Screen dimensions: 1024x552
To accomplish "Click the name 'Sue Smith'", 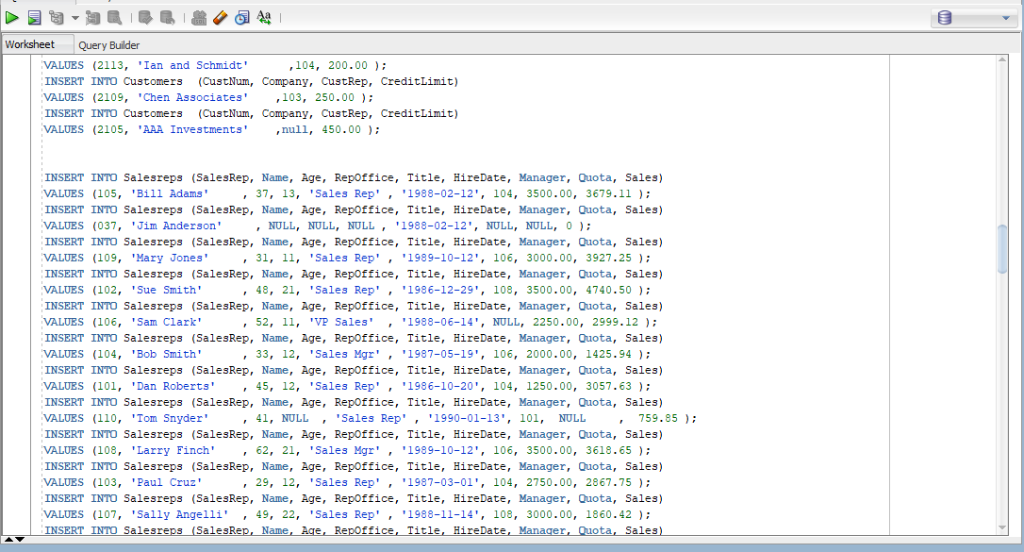I will [x=167, y=289].
